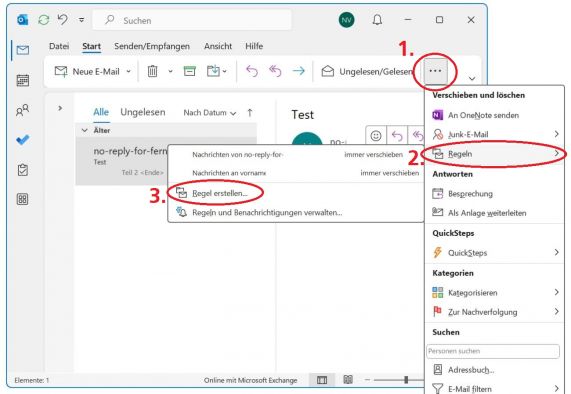Expand the ribbon options chevron
The height and width of the screenshot is (394, 571).
[472, 78]
